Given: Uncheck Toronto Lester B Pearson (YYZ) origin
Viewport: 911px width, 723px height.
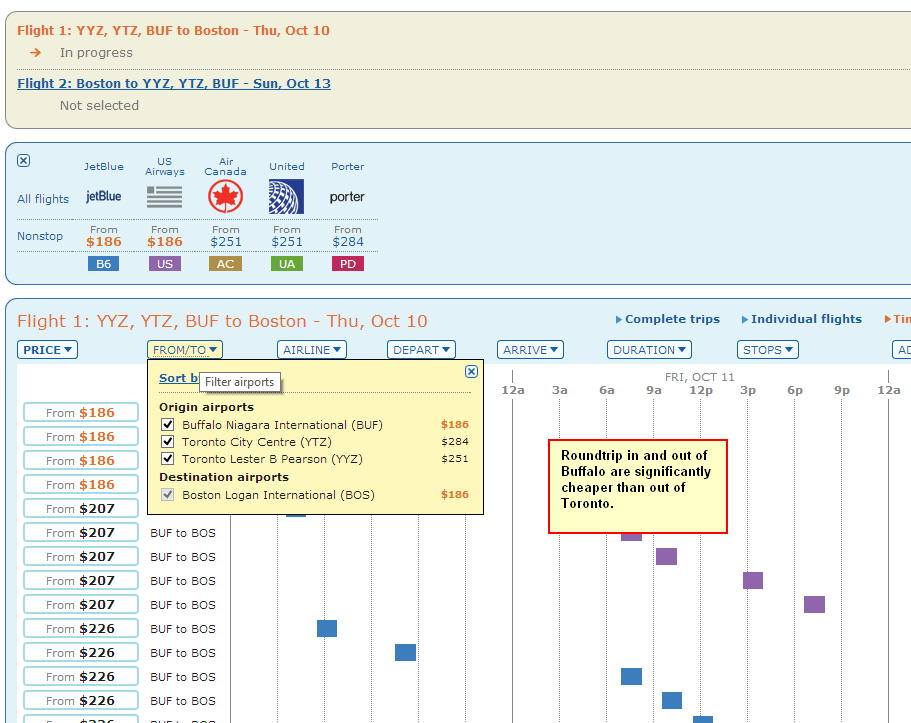Looking at the screenshot, I should [167, 459].
